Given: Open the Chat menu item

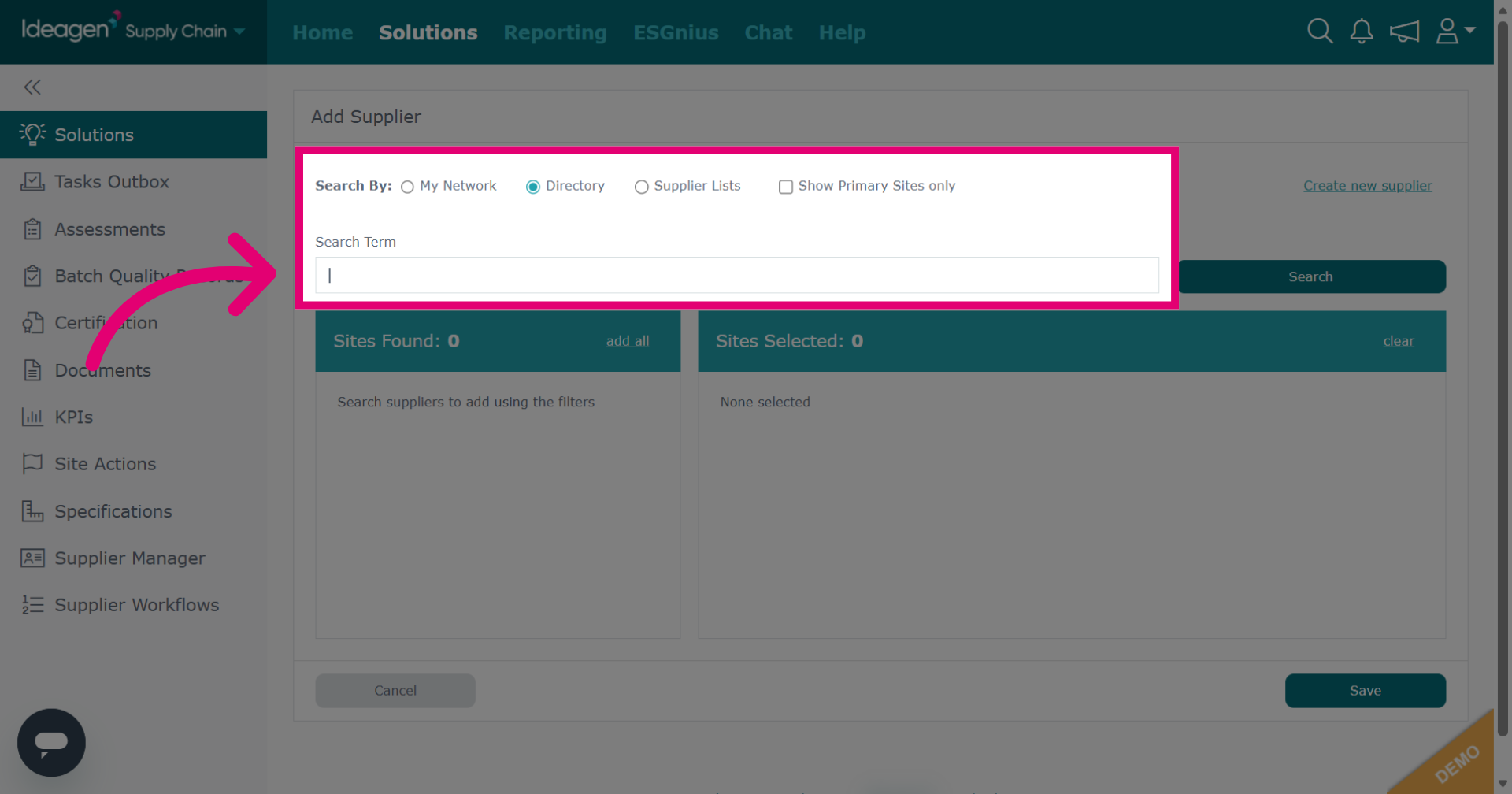Looking at the screenshot, I should [769, 32].
